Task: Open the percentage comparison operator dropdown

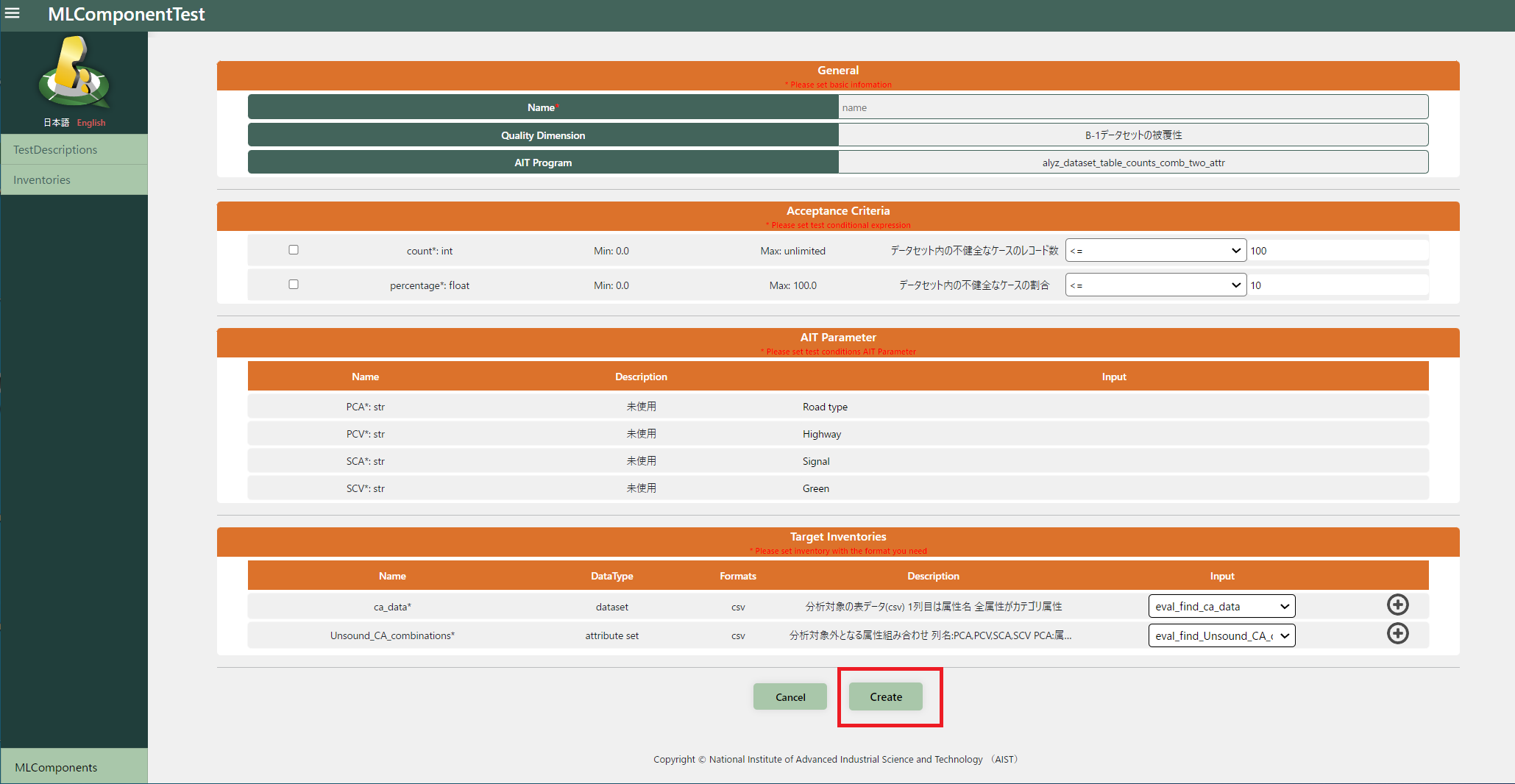Action: (1155, 285)
